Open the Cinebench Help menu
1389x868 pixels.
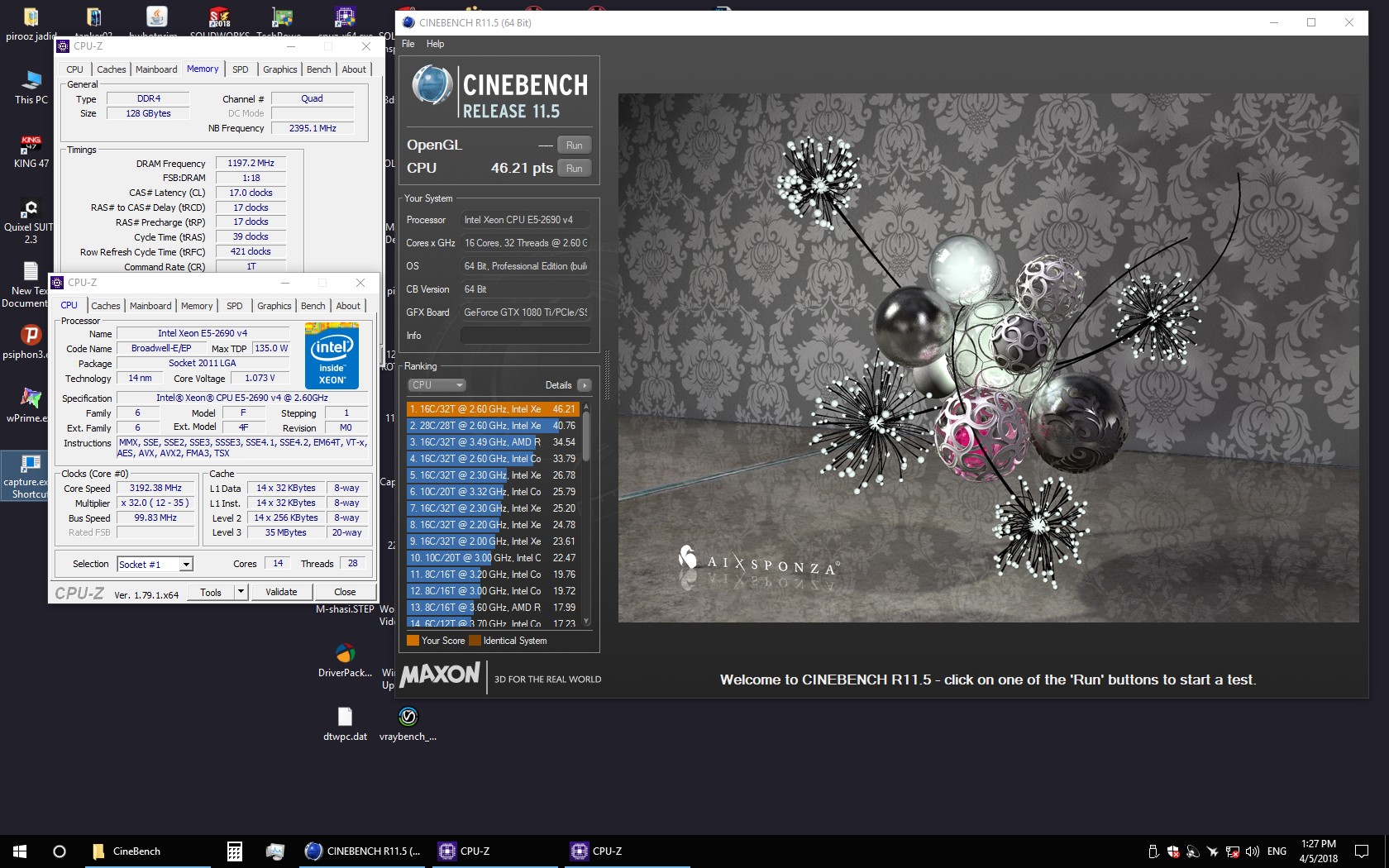(x=435, y=44)
